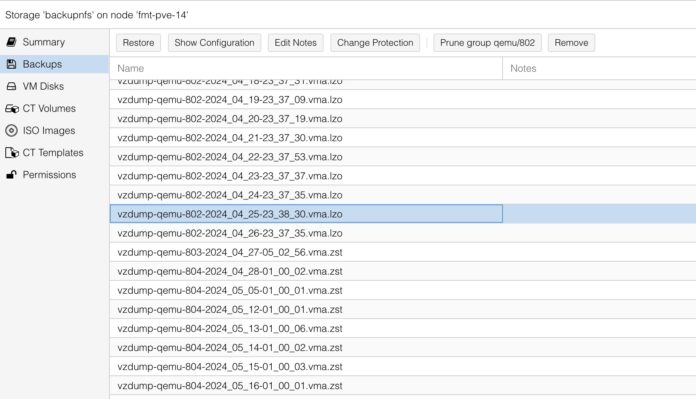The width and height of the screenshot is (696, 399).
Task: Click Prune group qemu/802 button
Action: (487, 43)
